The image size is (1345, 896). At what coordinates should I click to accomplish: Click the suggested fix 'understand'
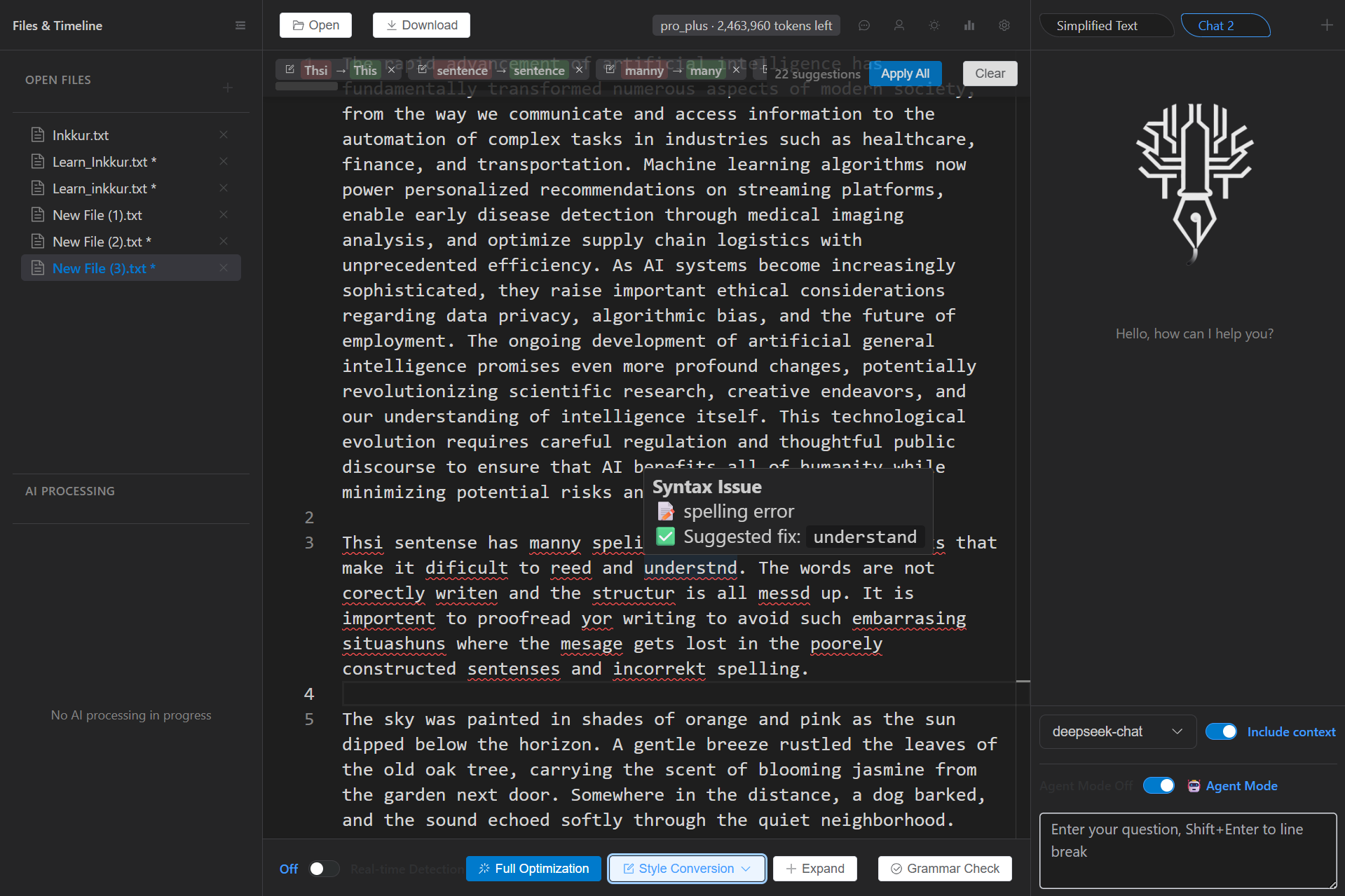[865, 537]
